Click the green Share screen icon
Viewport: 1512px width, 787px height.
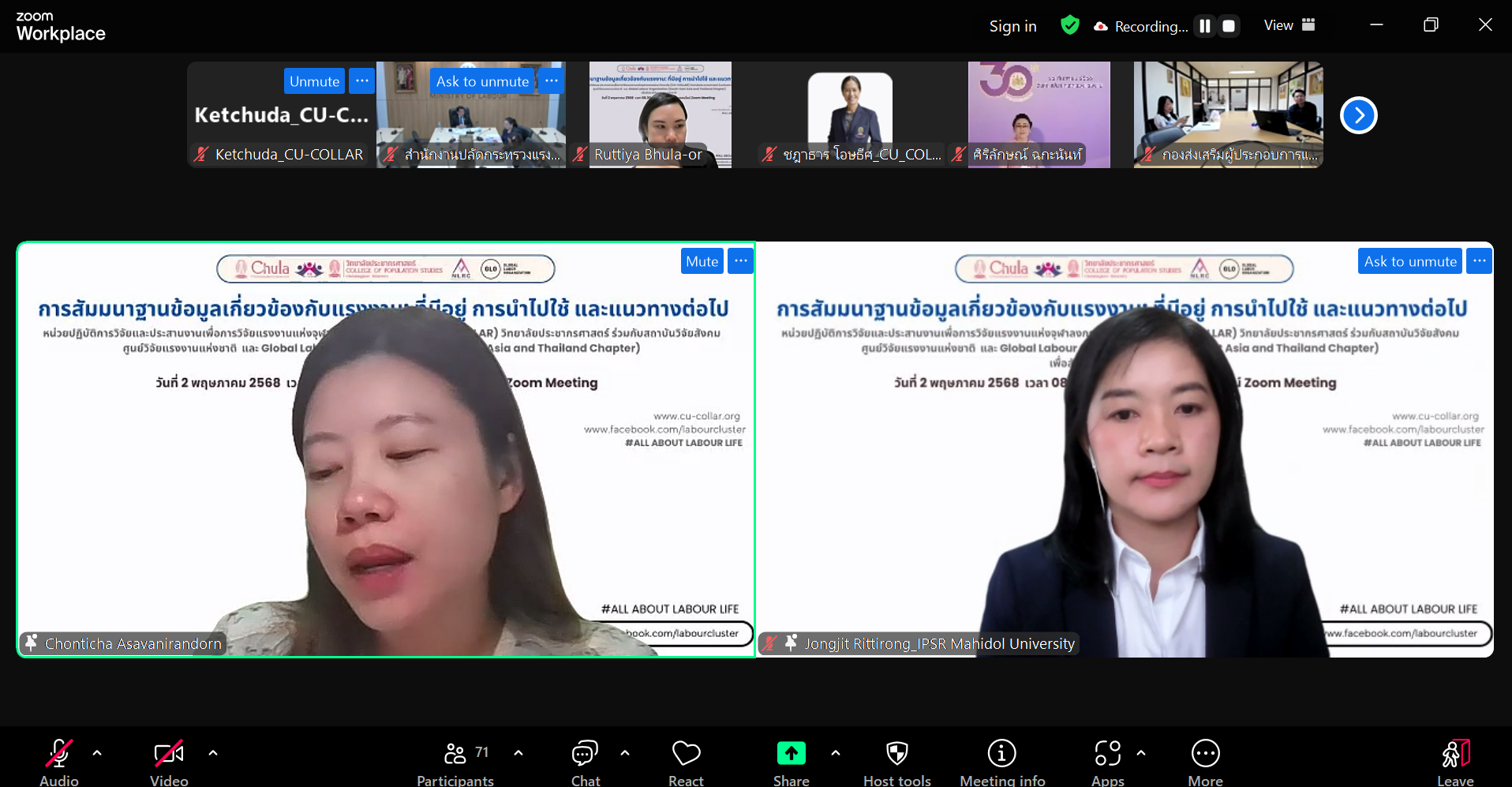pyautogui.click(x=791, y=754)
